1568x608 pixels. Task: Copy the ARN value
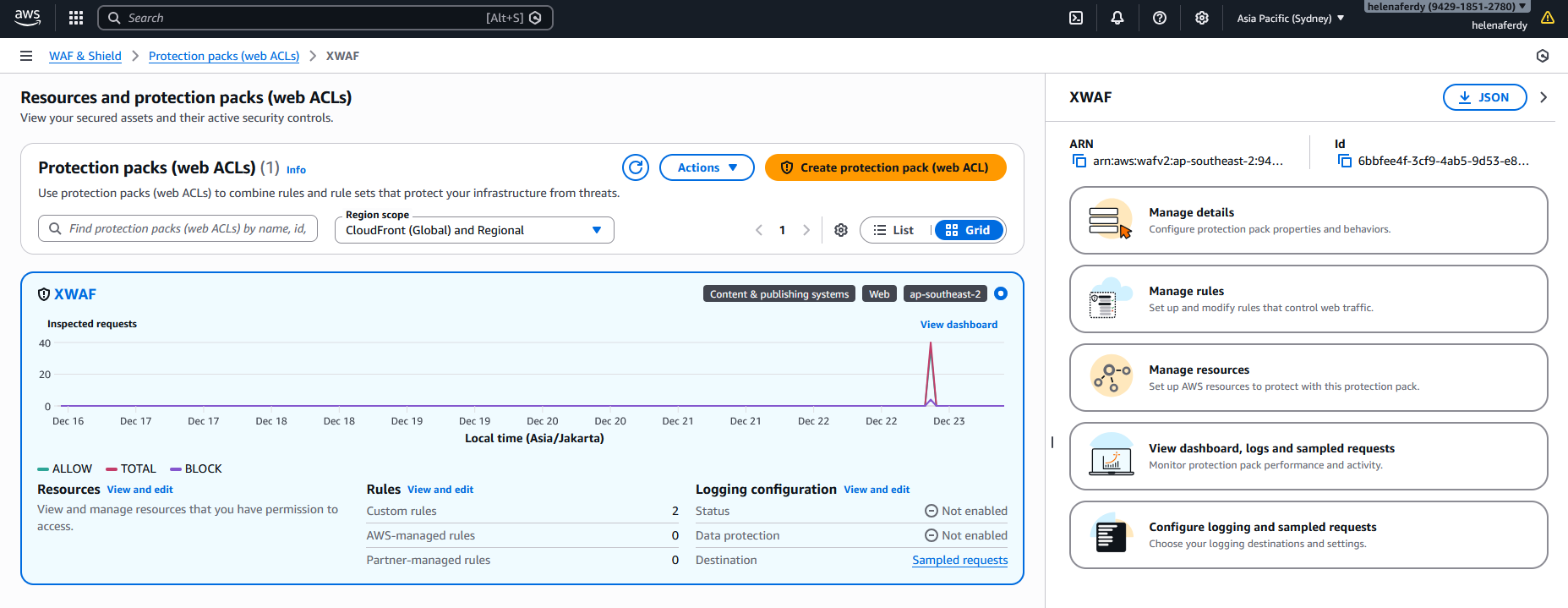pos(1079,161)
